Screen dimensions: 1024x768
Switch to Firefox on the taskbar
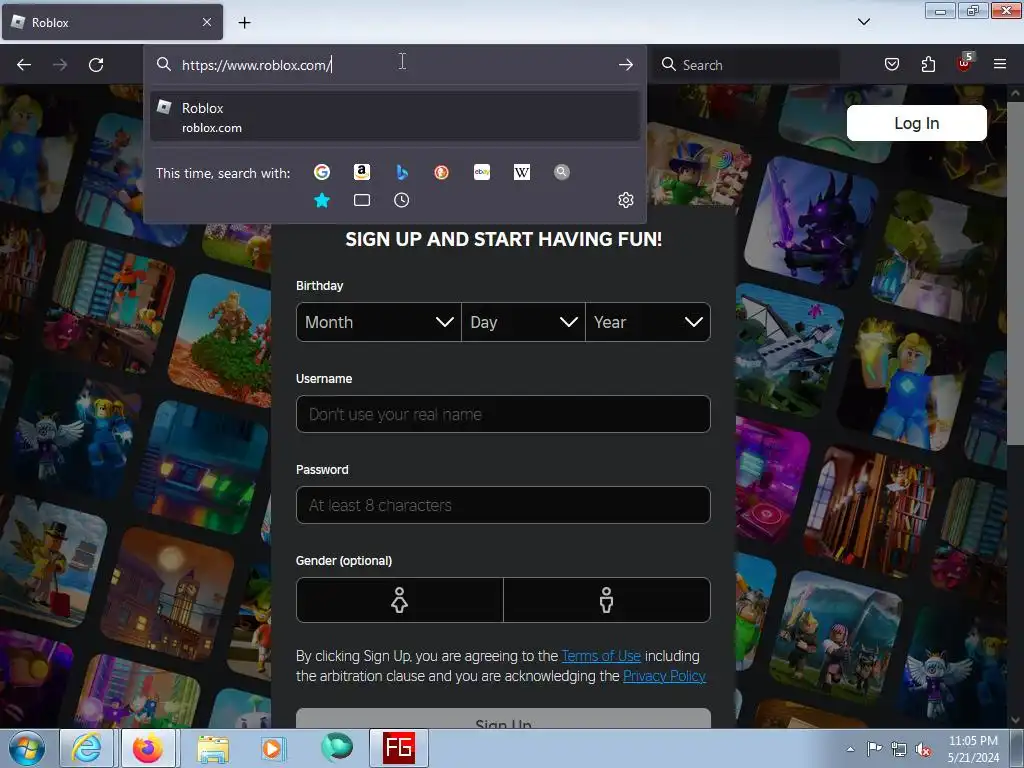coord(148,748)
